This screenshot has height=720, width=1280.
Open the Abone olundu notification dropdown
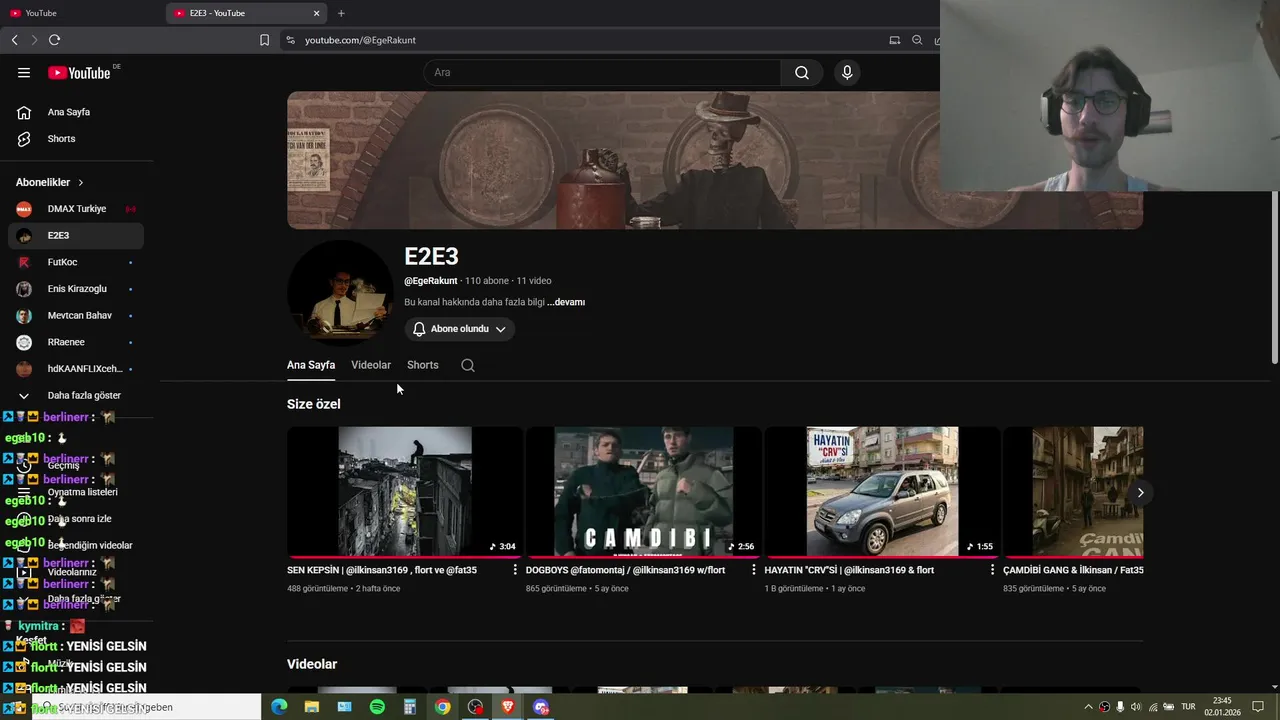pos(460,329)
